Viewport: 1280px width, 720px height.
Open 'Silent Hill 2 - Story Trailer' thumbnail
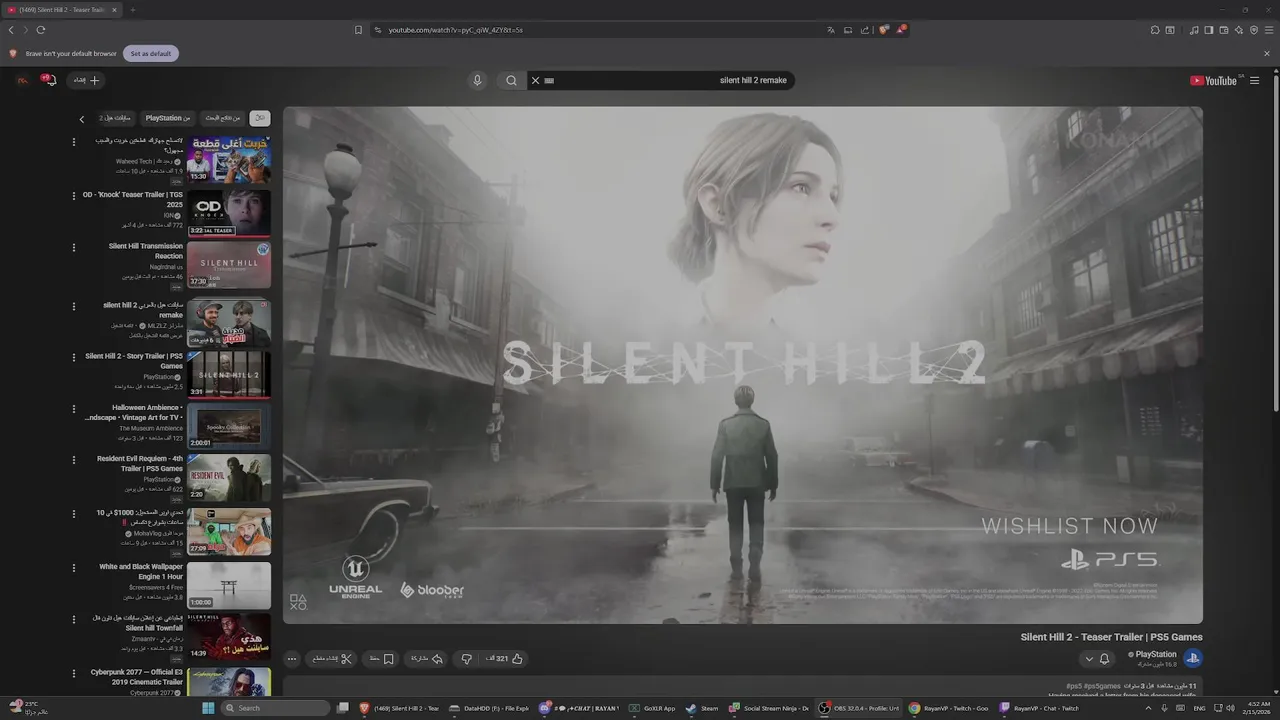229,374
